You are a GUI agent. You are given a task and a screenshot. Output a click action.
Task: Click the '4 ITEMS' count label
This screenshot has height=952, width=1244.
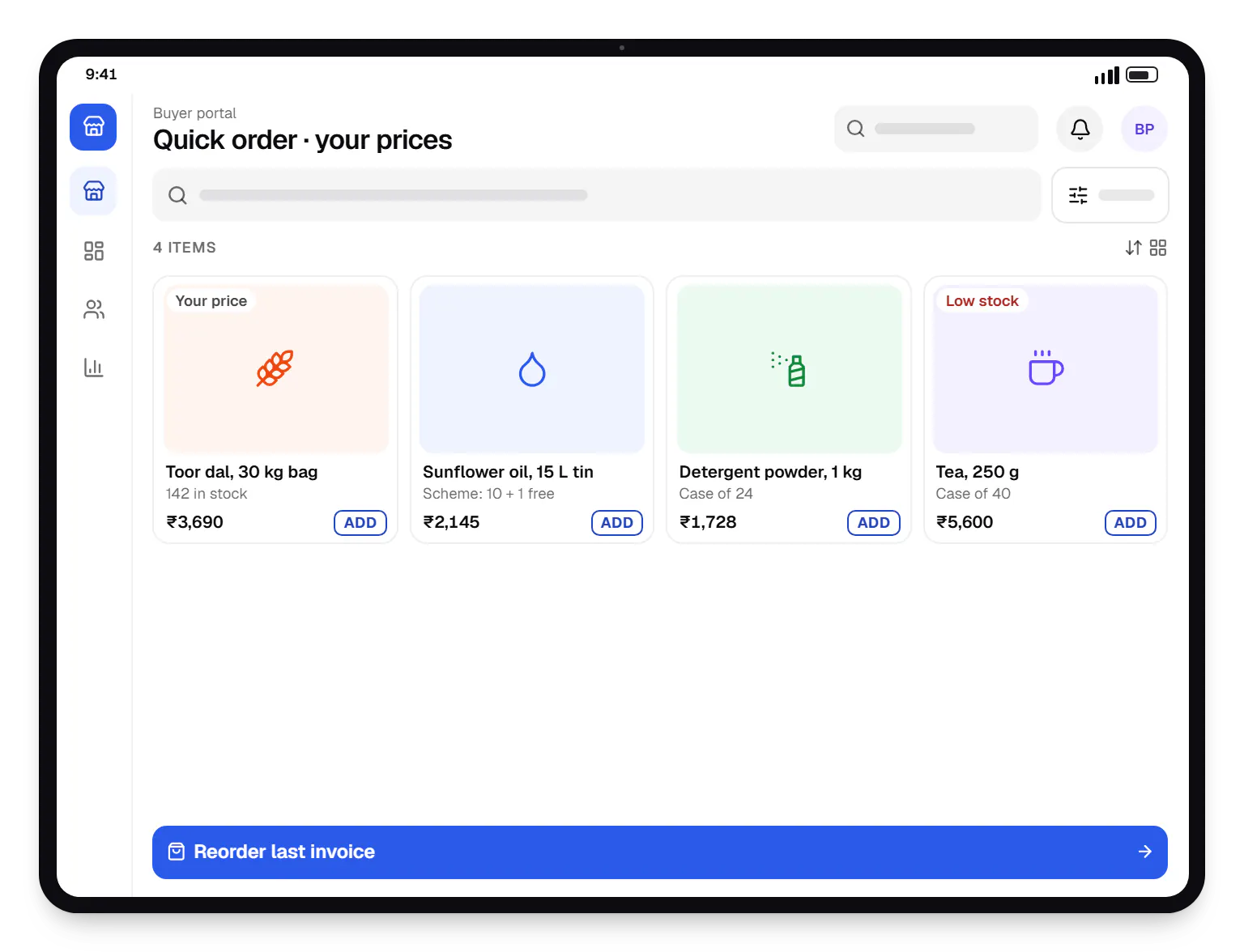pyautogui.click(x=185, y=248)
